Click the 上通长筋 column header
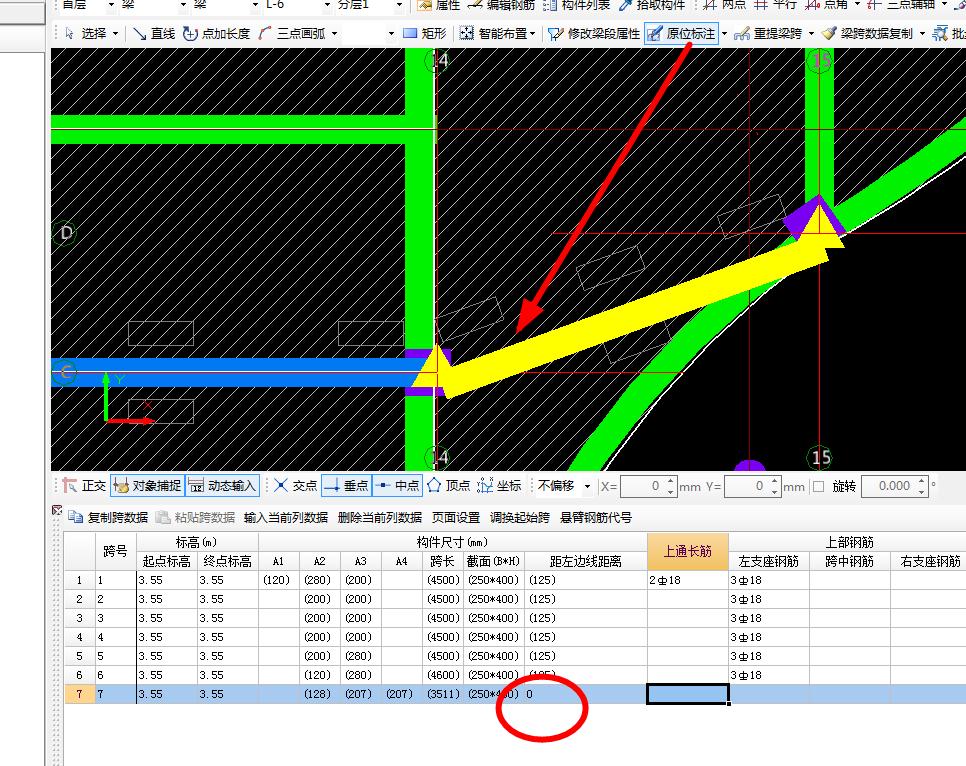This screenshot has height=766, width=966. click(688, 551)
